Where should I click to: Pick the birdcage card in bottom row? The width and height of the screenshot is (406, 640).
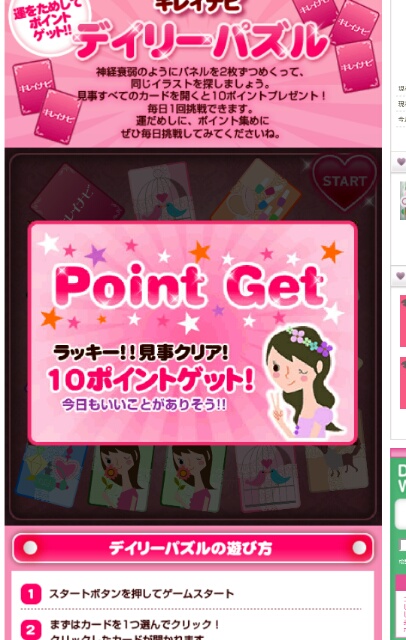[x=267, y=478]
